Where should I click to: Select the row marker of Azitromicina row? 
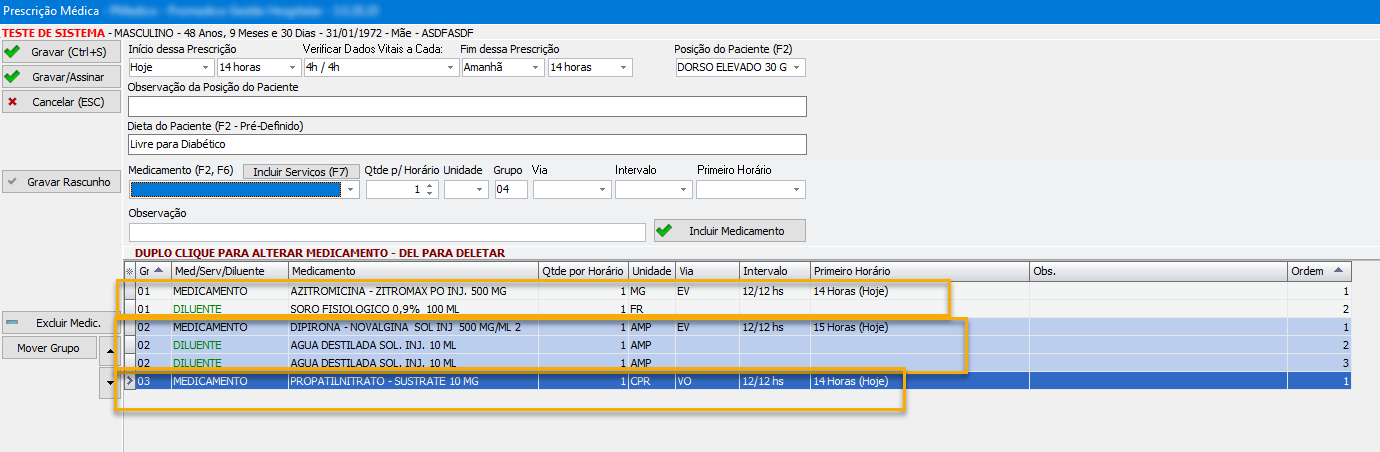coord(129,291)
